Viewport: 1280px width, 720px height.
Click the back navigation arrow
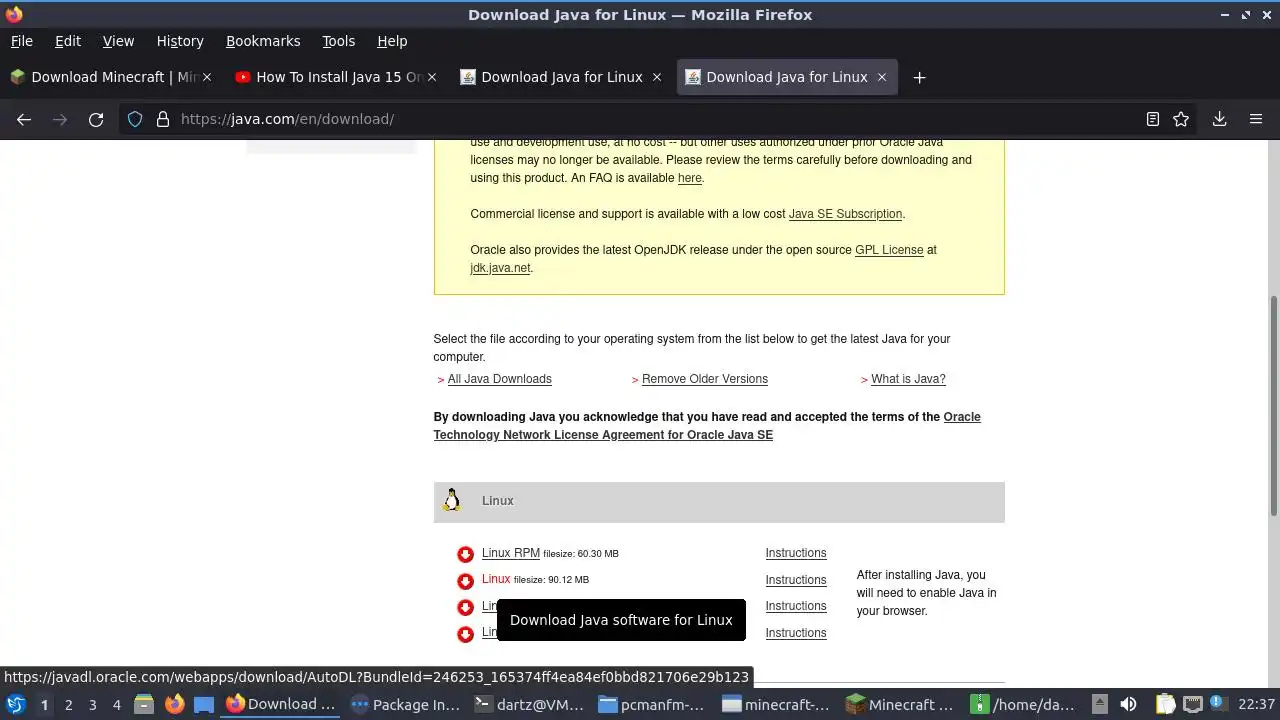coord(24,119)
